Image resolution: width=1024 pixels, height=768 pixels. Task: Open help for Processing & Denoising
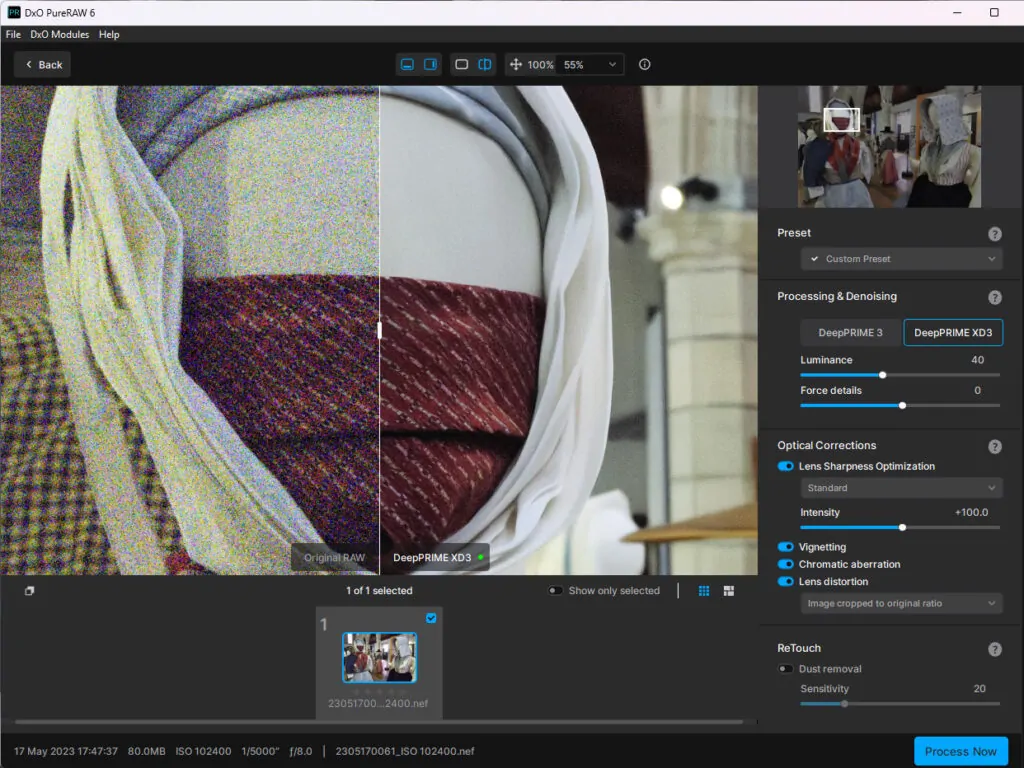(994, 297)
